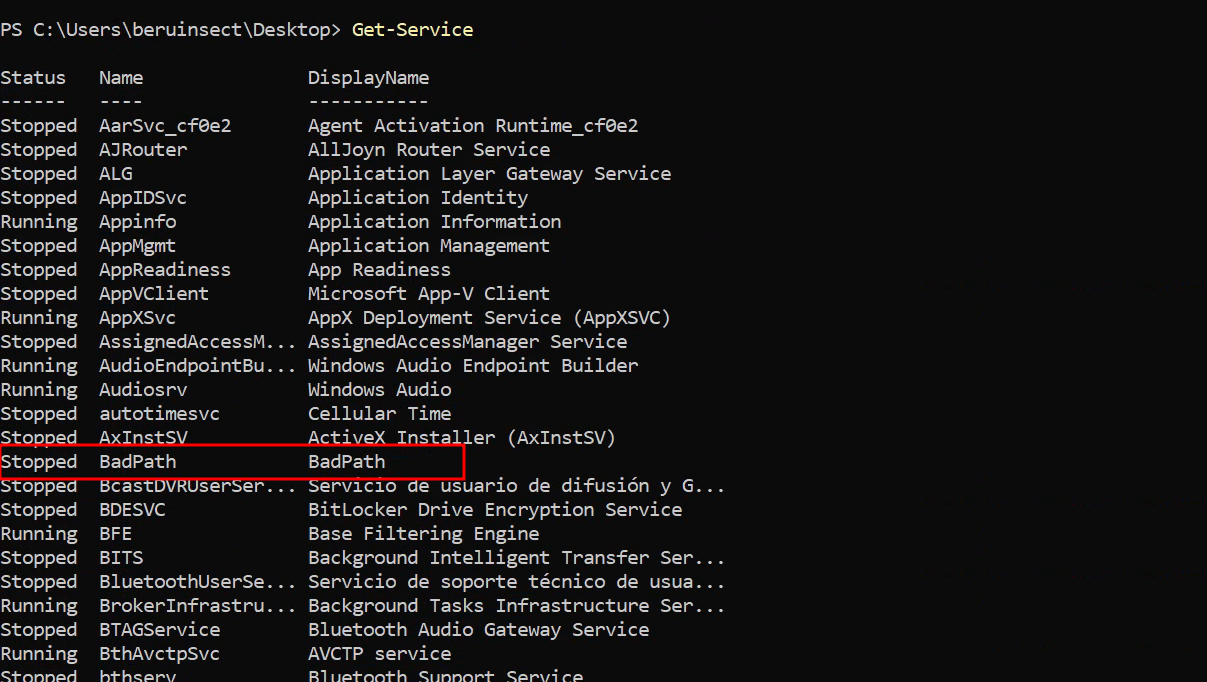Image resolution: width=1207 pixels, height=682 pixels.
Task: Select the BDESVC service name
Action: pyautogui.click(x=132, y=510)
